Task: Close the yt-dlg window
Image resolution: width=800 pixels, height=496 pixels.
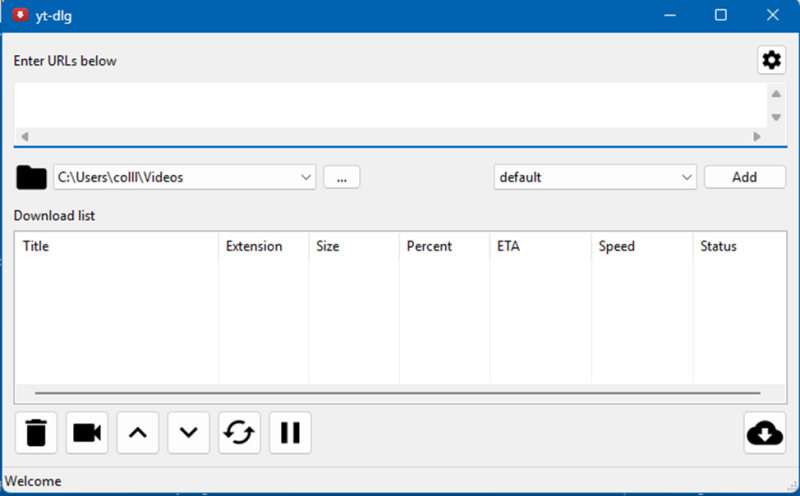Action: (772, 15)
